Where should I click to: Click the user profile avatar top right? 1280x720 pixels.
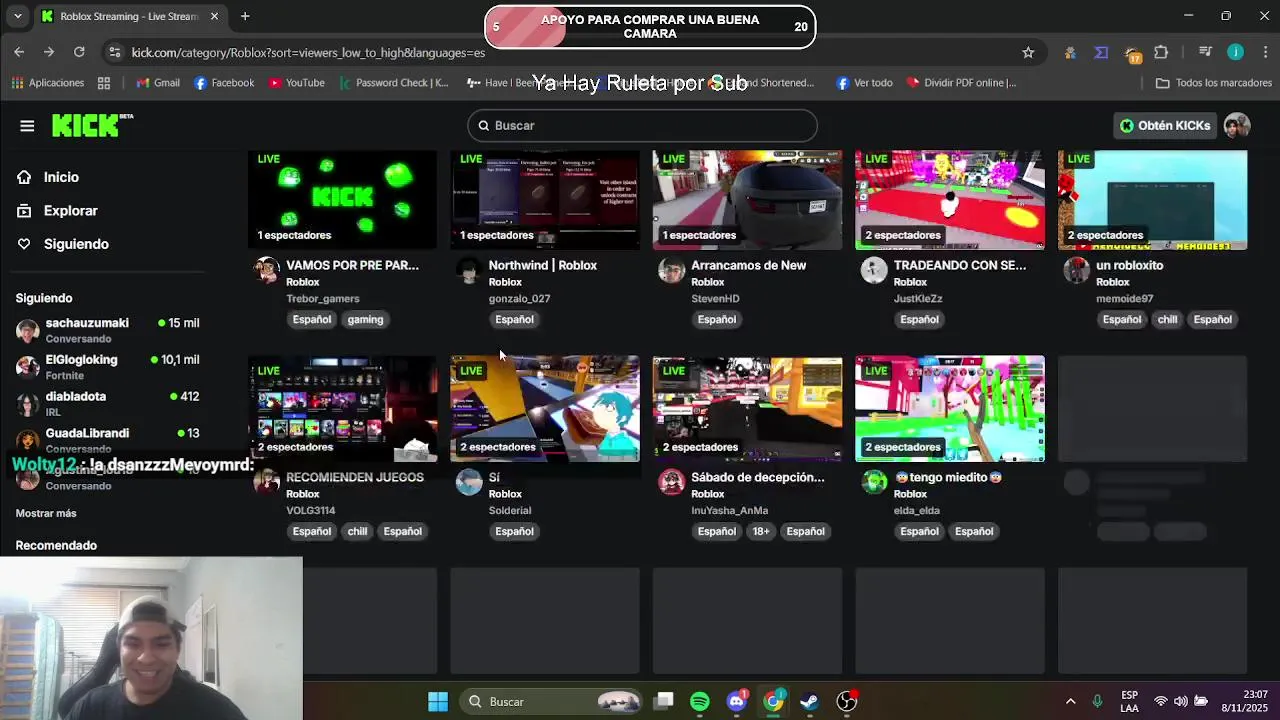pyautogui.click(x=1237, y=125)
